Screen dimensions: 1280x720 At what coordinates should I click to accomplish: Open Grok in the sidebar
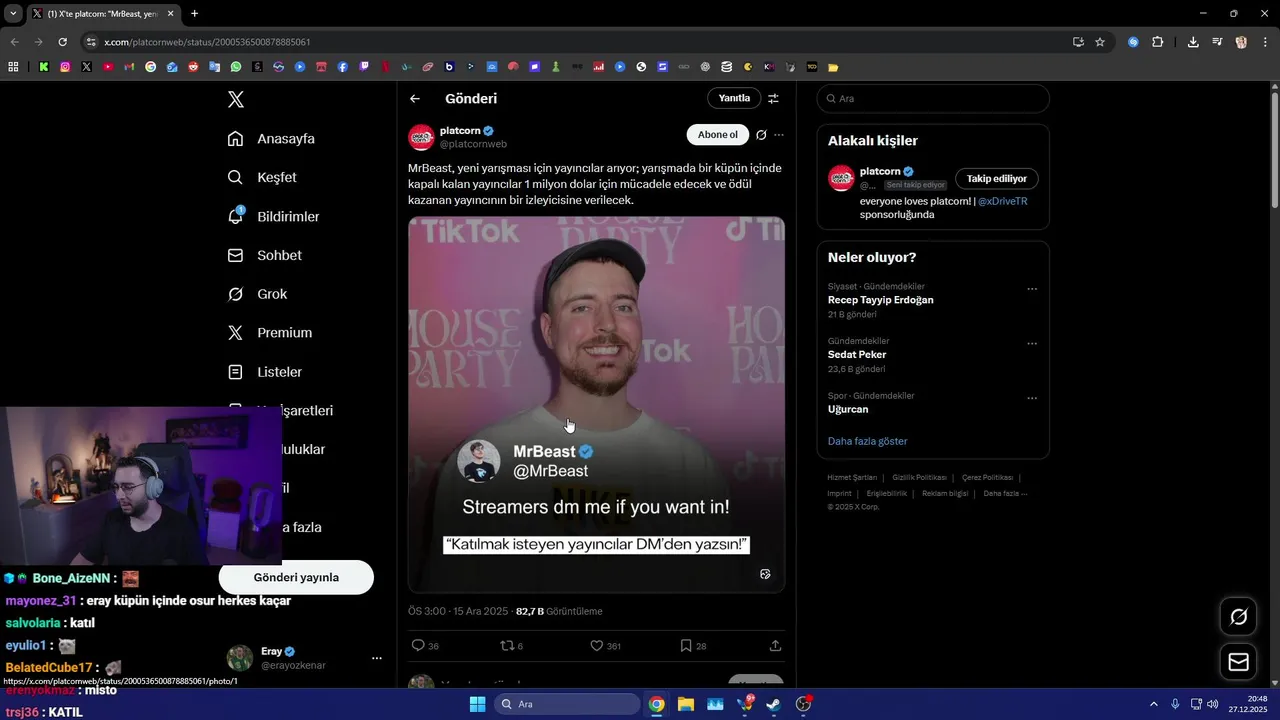[257, 294]
